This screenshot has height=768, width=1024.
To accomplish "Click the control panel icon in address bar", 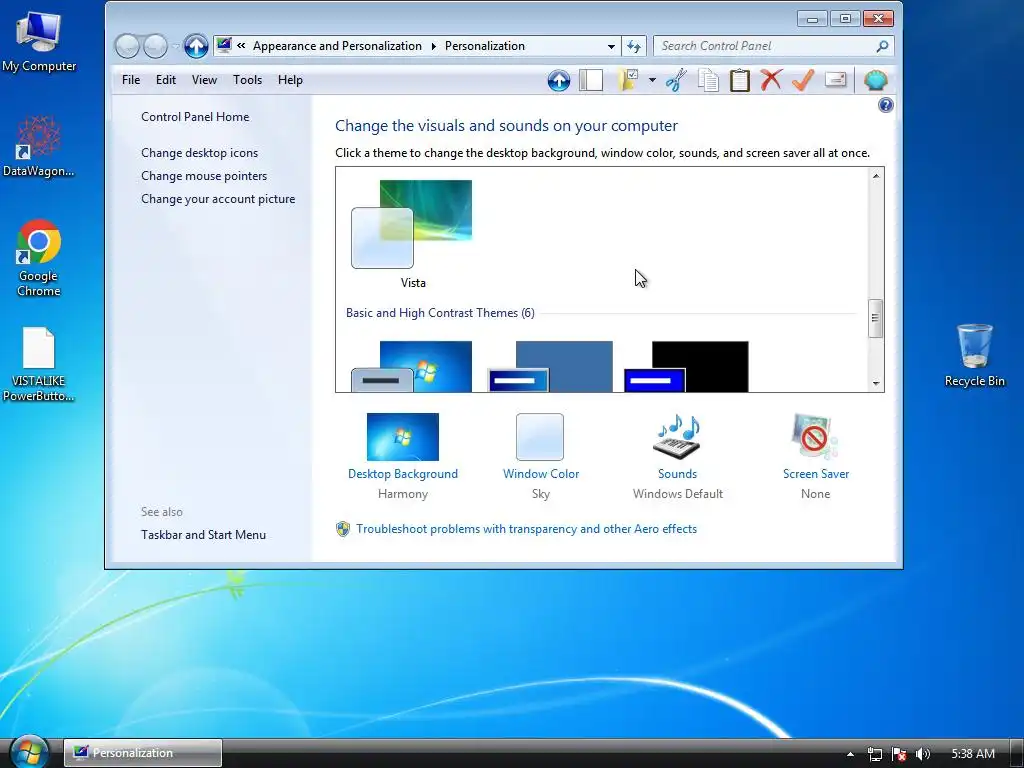I will click(x=224, y=45).
